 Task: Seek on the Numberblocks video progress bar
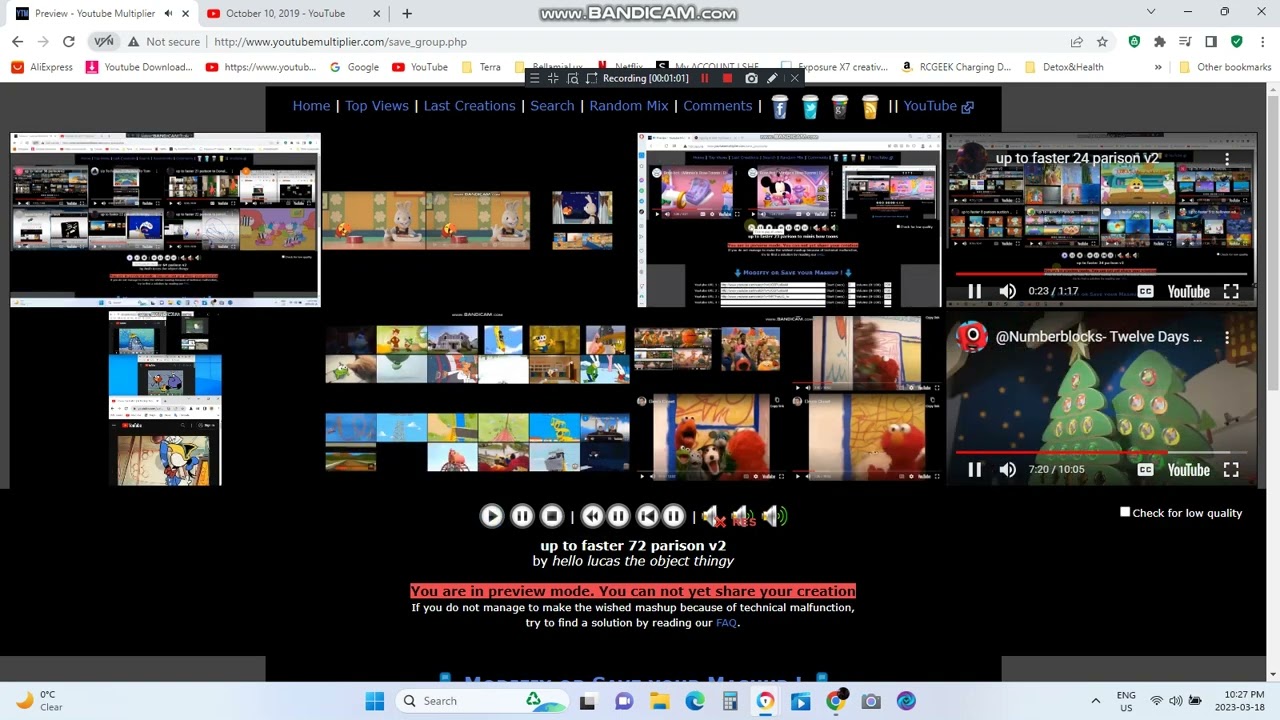pyautogui.click(x=1101, y=451)
